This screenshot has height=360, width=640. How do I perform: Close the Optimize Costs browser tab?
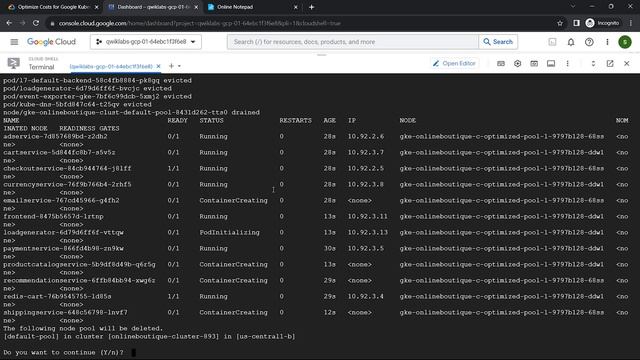tap(96, 7)
